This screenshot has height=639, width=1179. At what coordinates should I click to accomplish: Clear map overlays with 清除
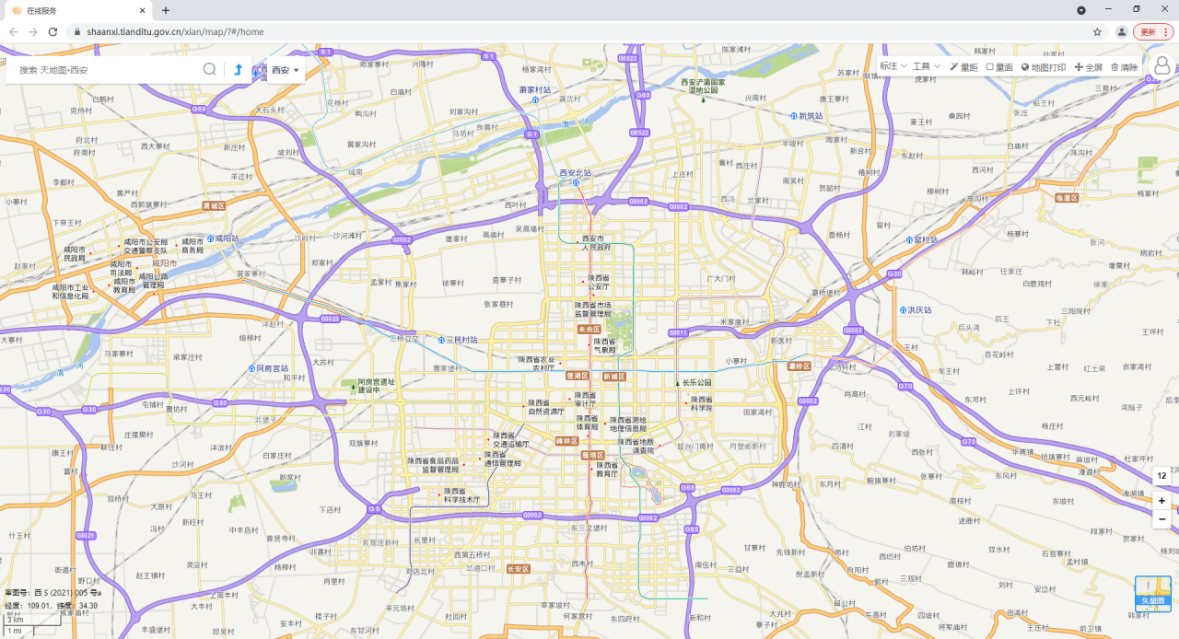1125,67
